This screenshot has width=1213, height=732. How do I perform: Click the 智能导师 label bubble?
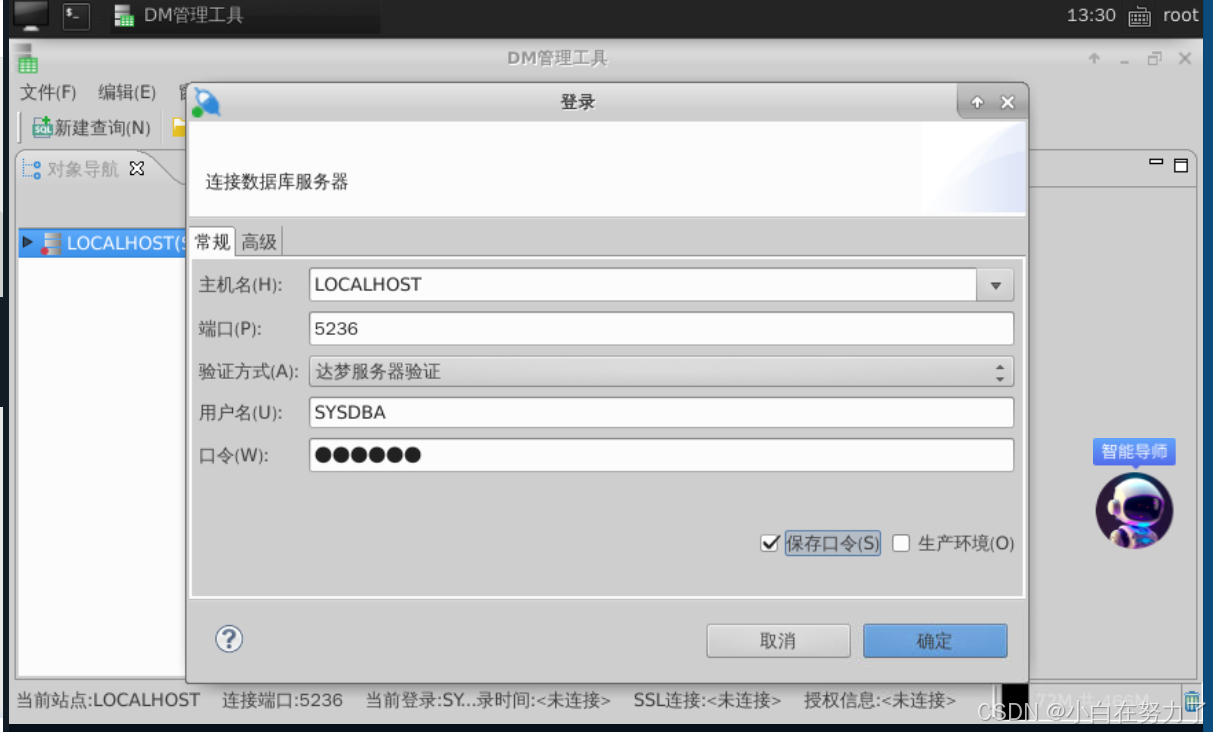pos(1134,451)
